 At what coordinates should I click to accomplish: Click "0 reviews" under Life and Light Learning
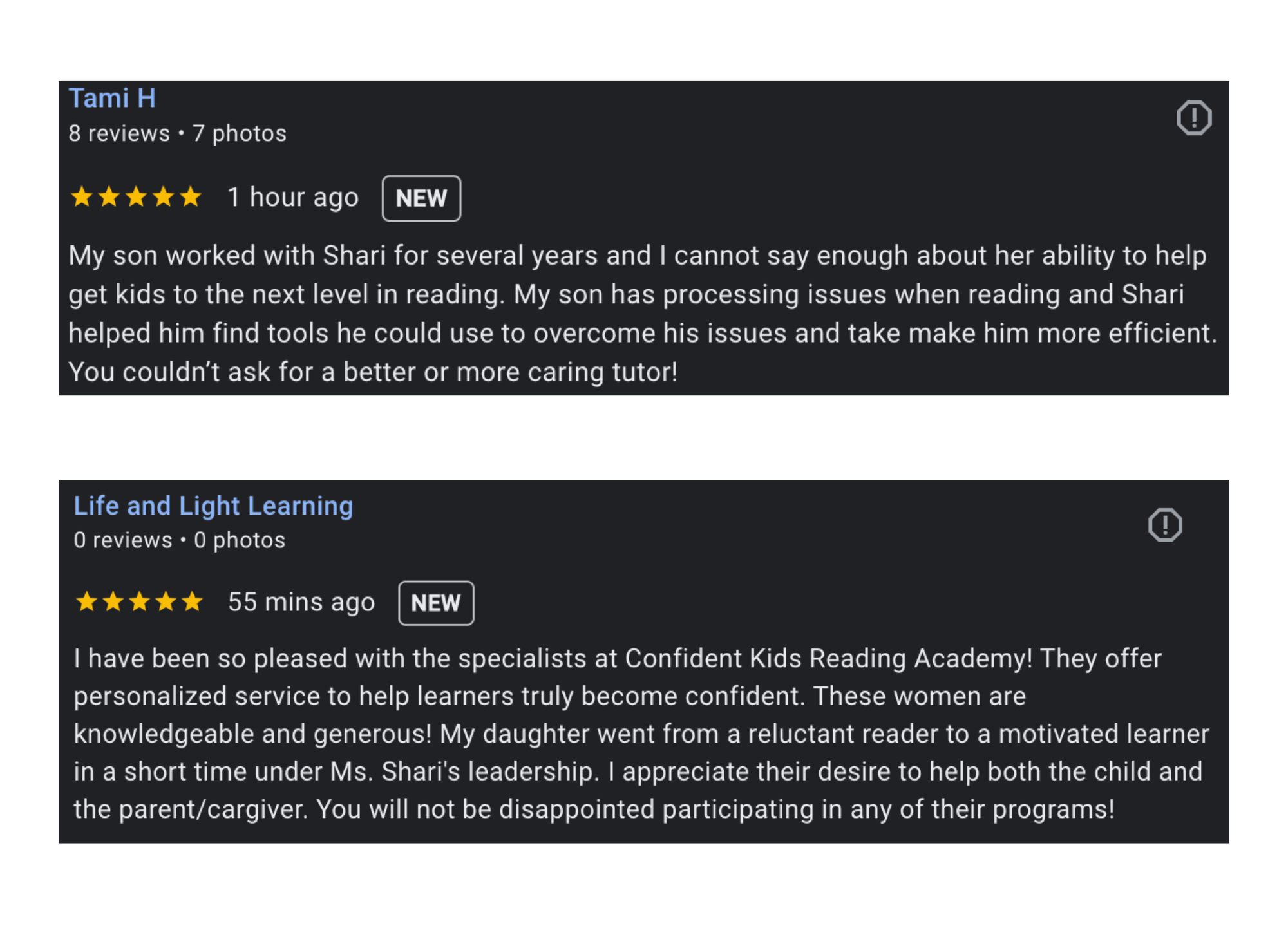(123, 540)
